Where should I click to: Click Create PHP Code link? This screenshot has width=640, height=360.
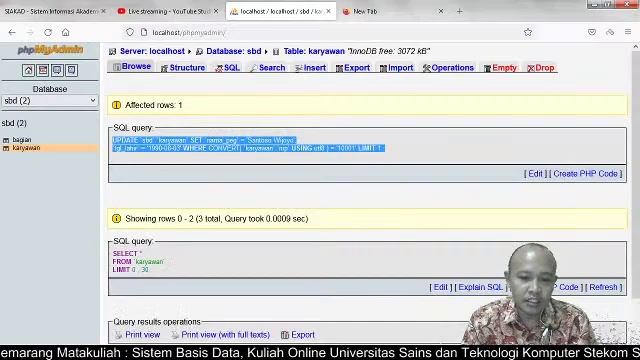[585, 174]
